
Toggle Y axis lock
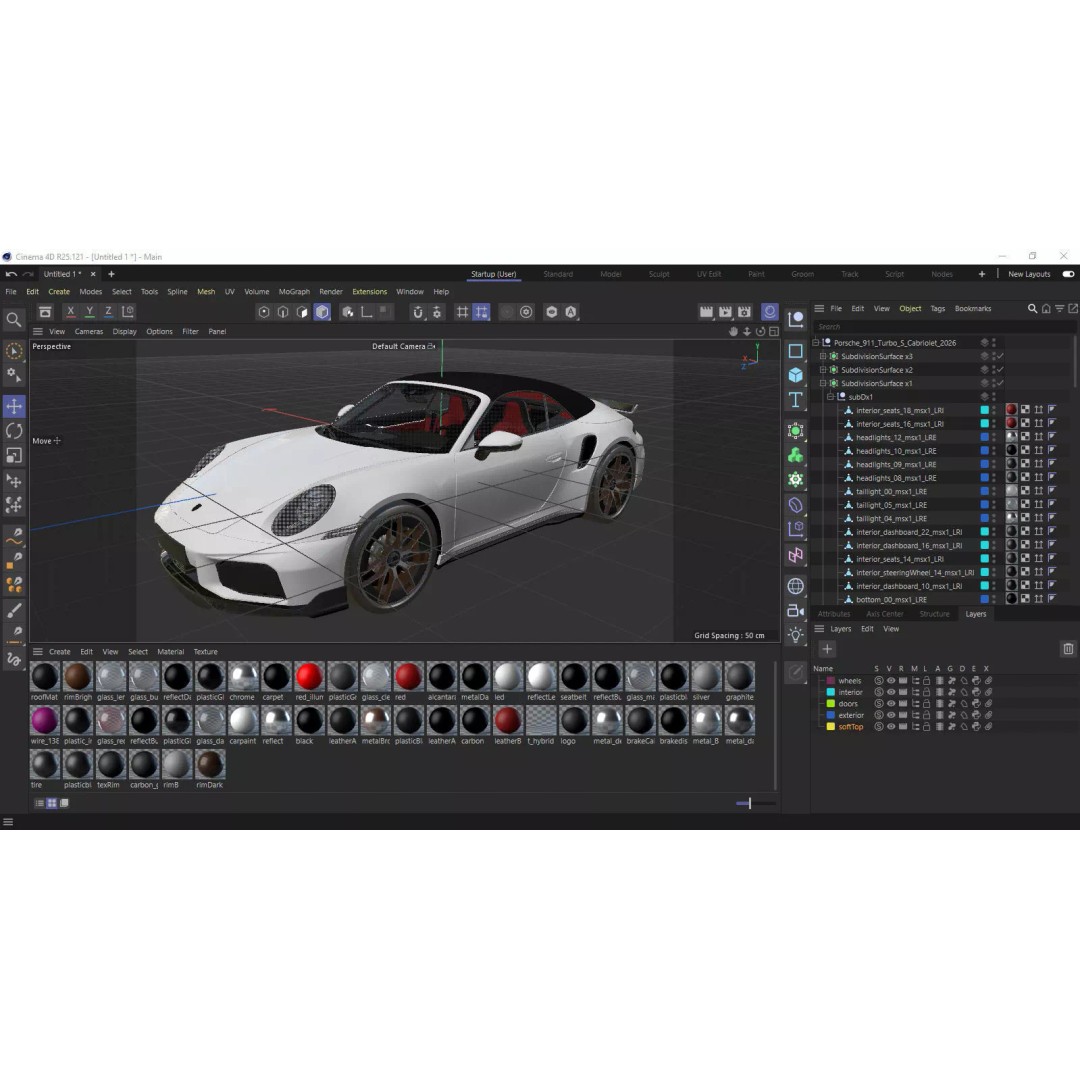[x=90, y=312]
